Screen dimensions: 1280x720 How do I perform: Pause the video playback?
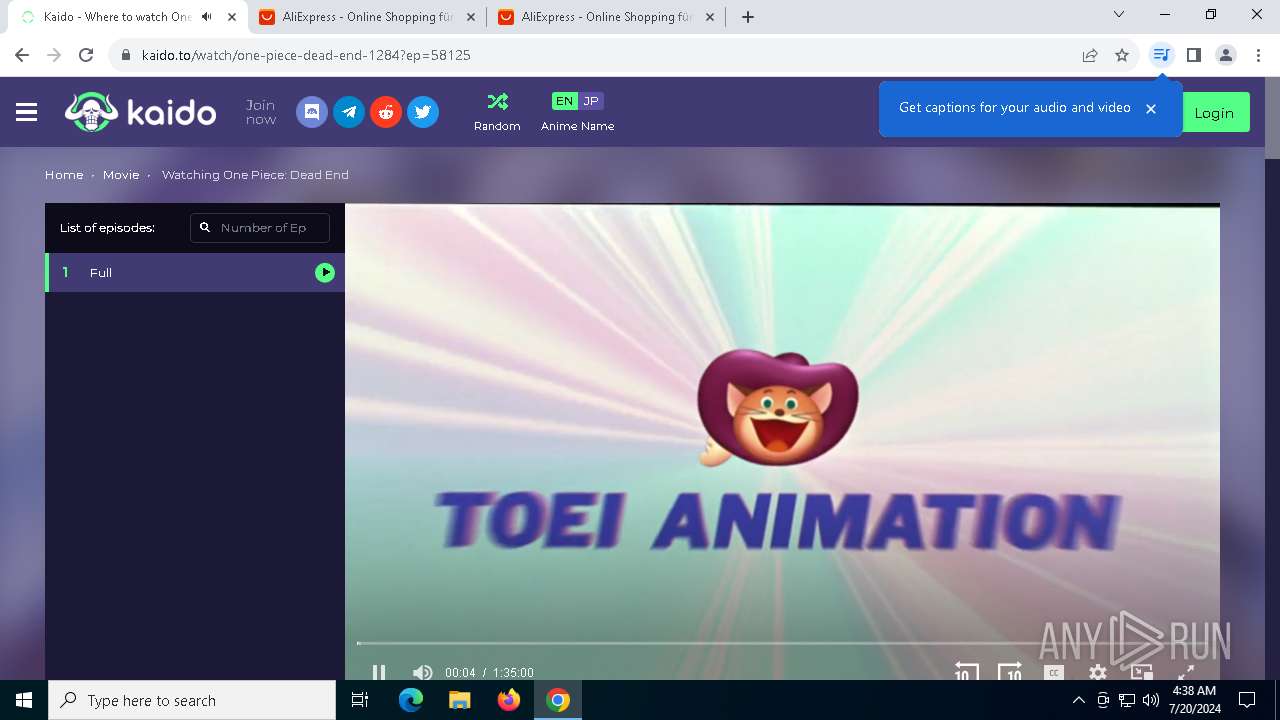pos(379,672)
